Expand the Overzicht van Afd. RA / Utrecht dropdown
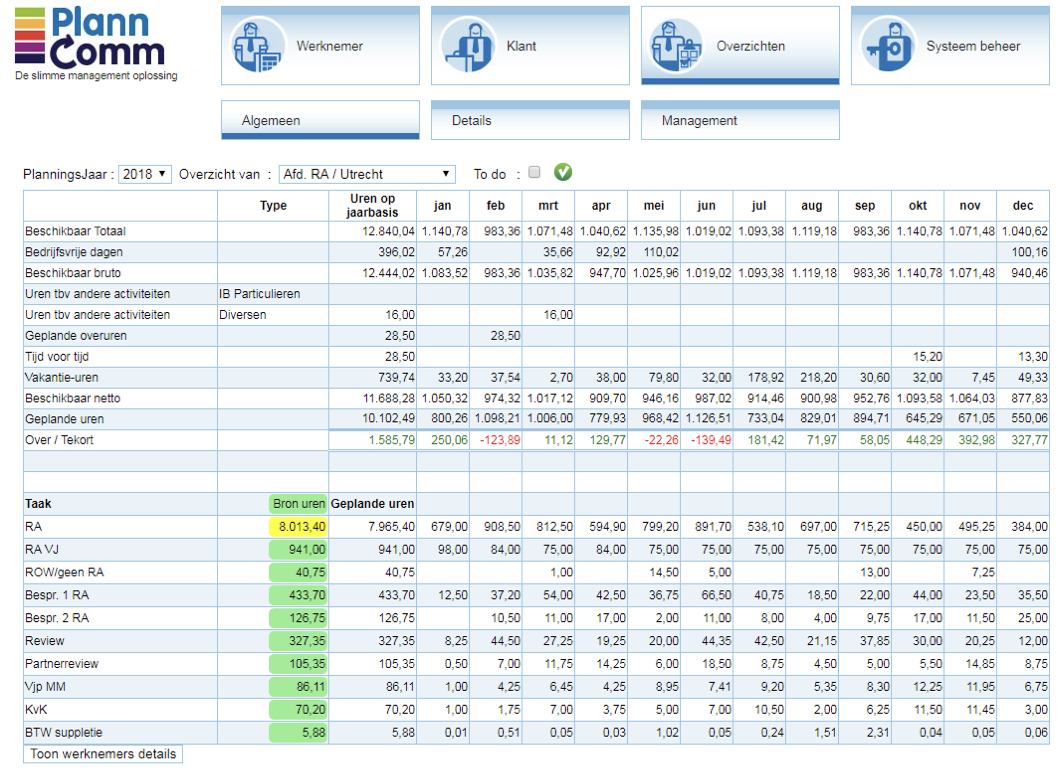Viewport: 1064px width, 770px height. 367,174
